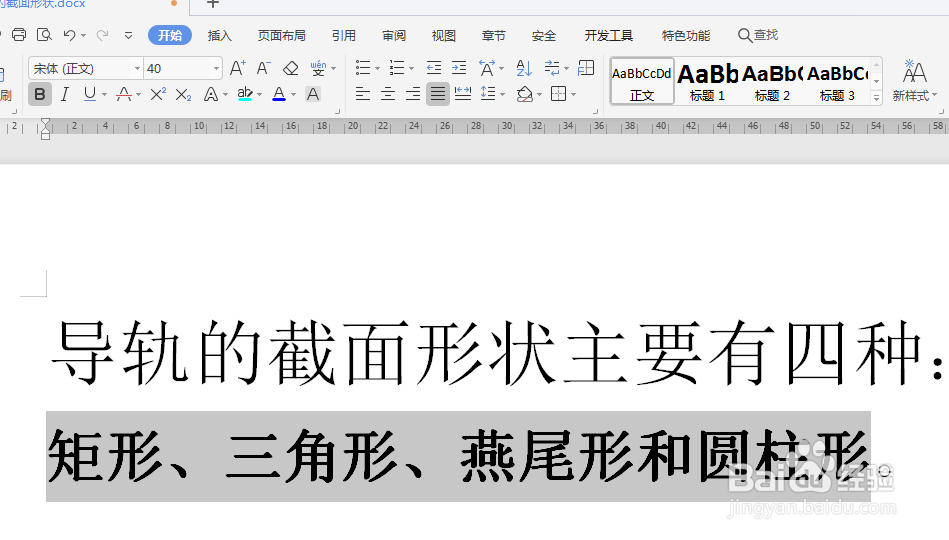
Task: Expand quick access toolbar customize arrow
Action: click(128, 36)
